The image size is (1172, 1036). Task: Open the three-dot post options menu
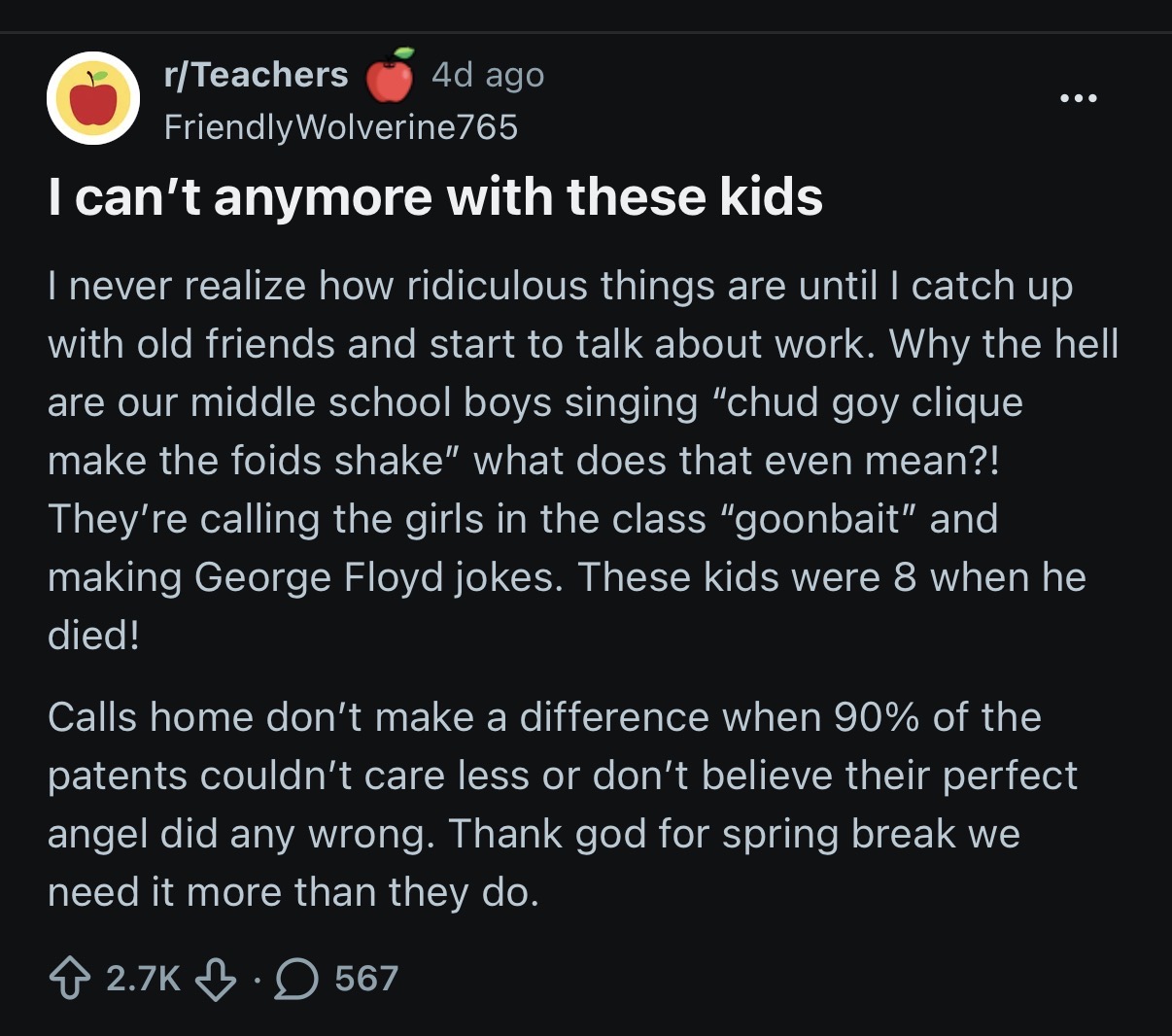click(x=1079, y=98)
